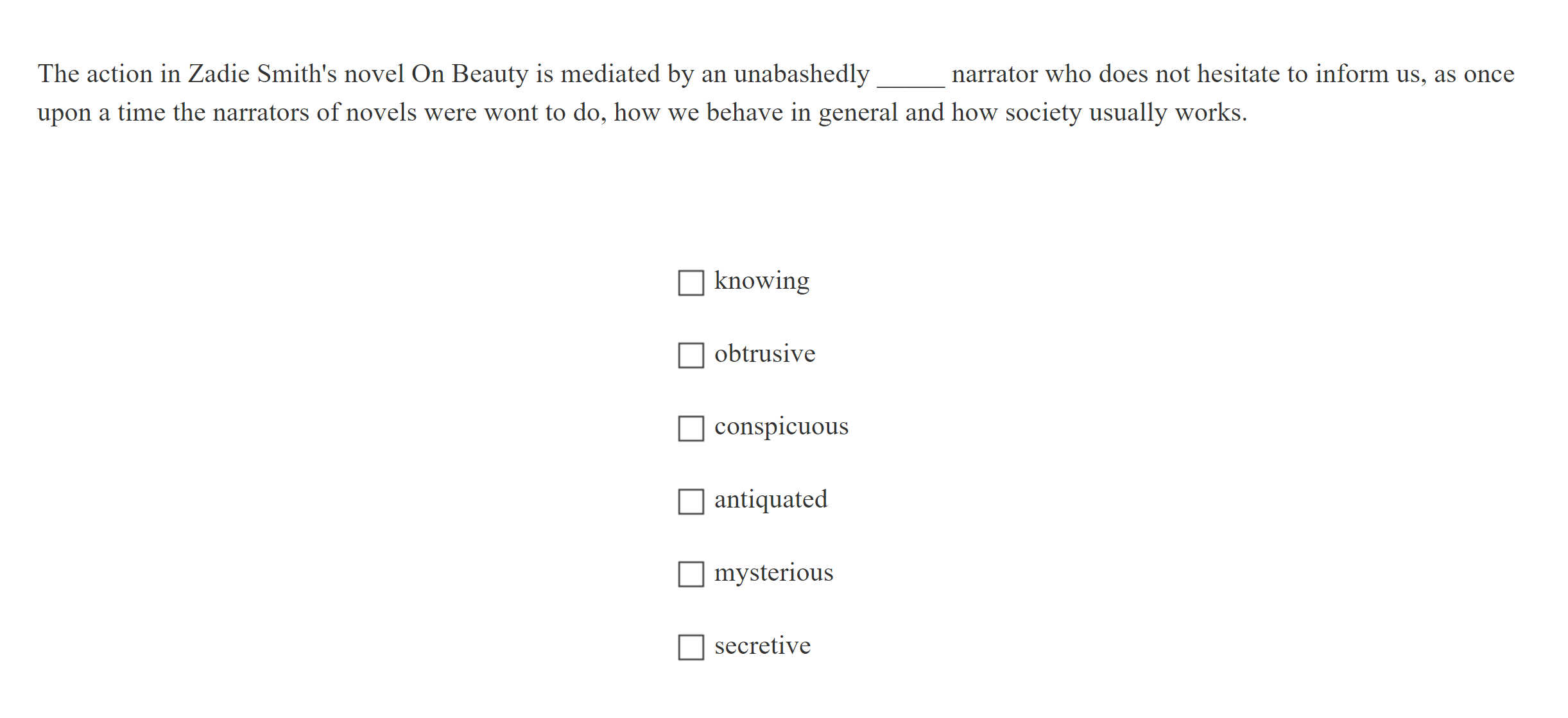Enable the conspicuous answer choice
This screenshot has width=1568, height=718.
[691, 428]
